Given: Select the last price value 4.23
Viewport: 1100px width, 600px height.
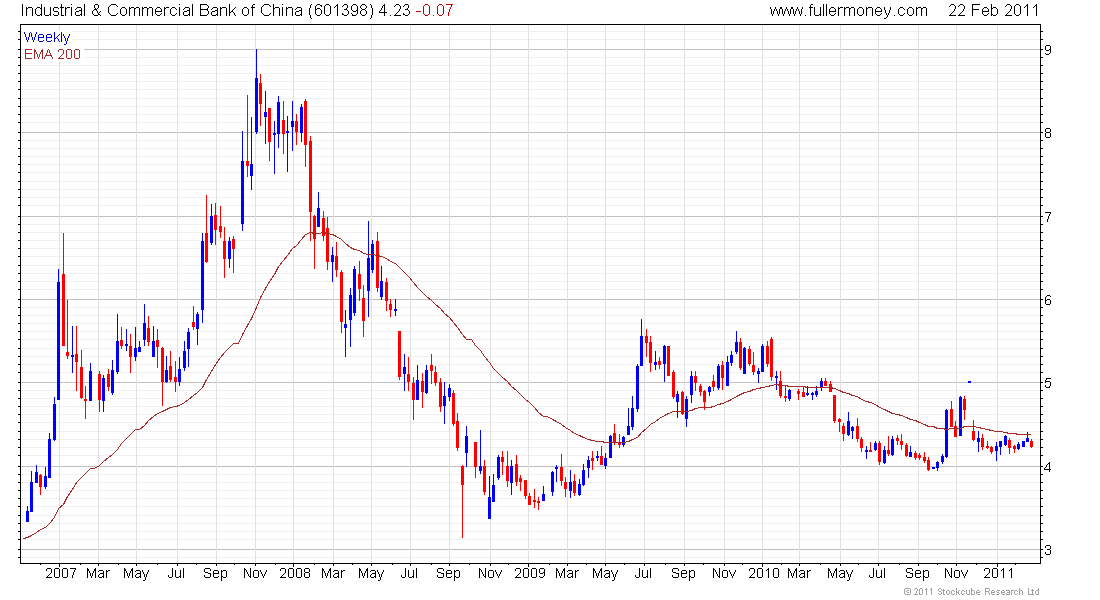Looking at the screenshot, I should coord(394,11).
